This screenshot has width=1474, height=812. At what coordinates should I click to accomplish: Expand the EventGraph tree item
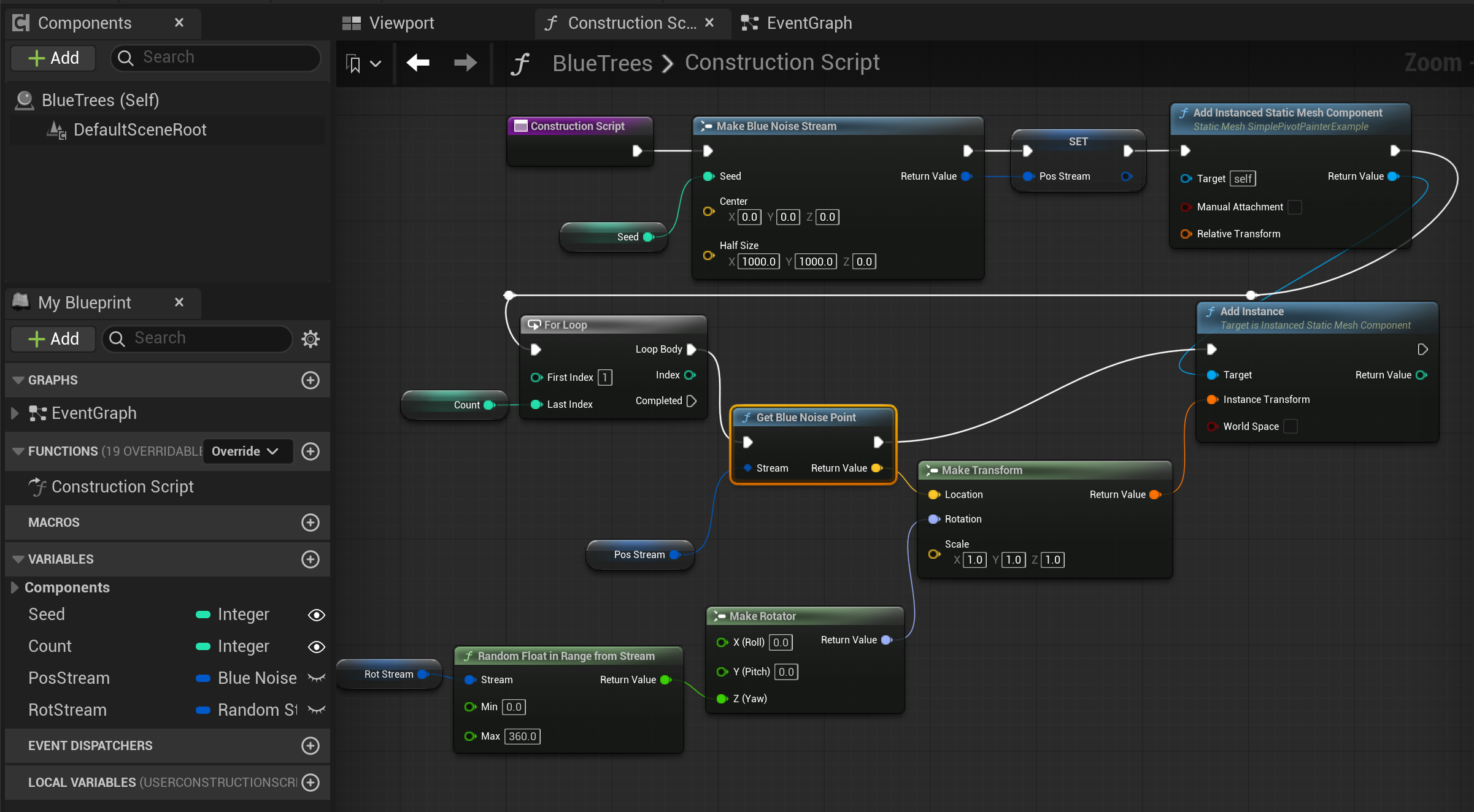point(15,413)
